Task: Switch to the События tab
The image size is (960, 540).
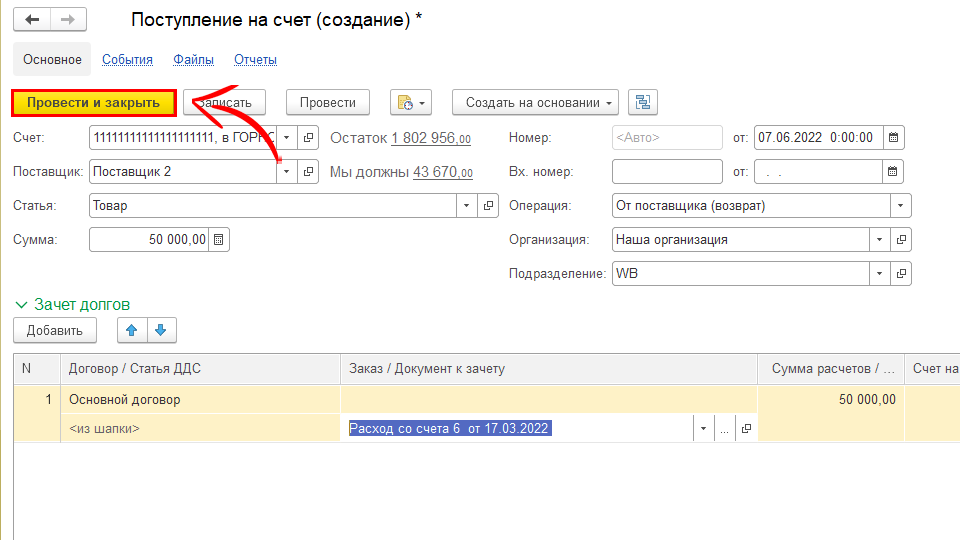Action: coord(127,60)
